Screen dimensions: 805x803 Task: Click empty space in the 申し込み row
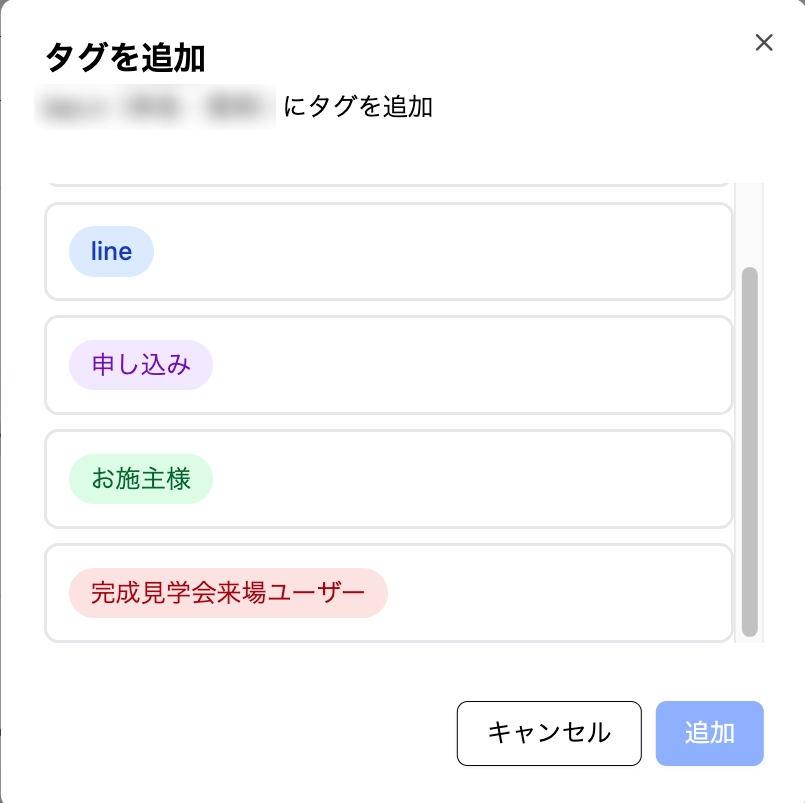pyautogui.click(x=470, y=365)
